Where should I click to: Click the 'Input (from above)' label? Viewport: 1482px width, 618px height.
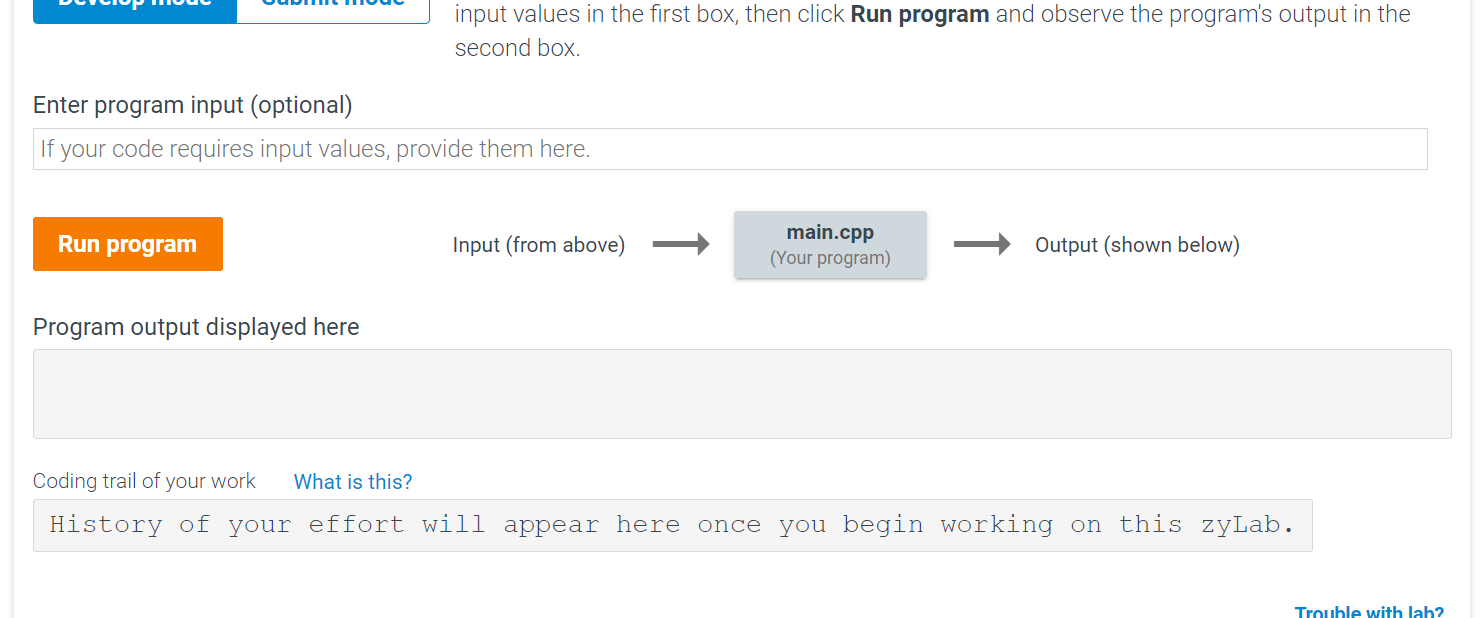[539, 244]
